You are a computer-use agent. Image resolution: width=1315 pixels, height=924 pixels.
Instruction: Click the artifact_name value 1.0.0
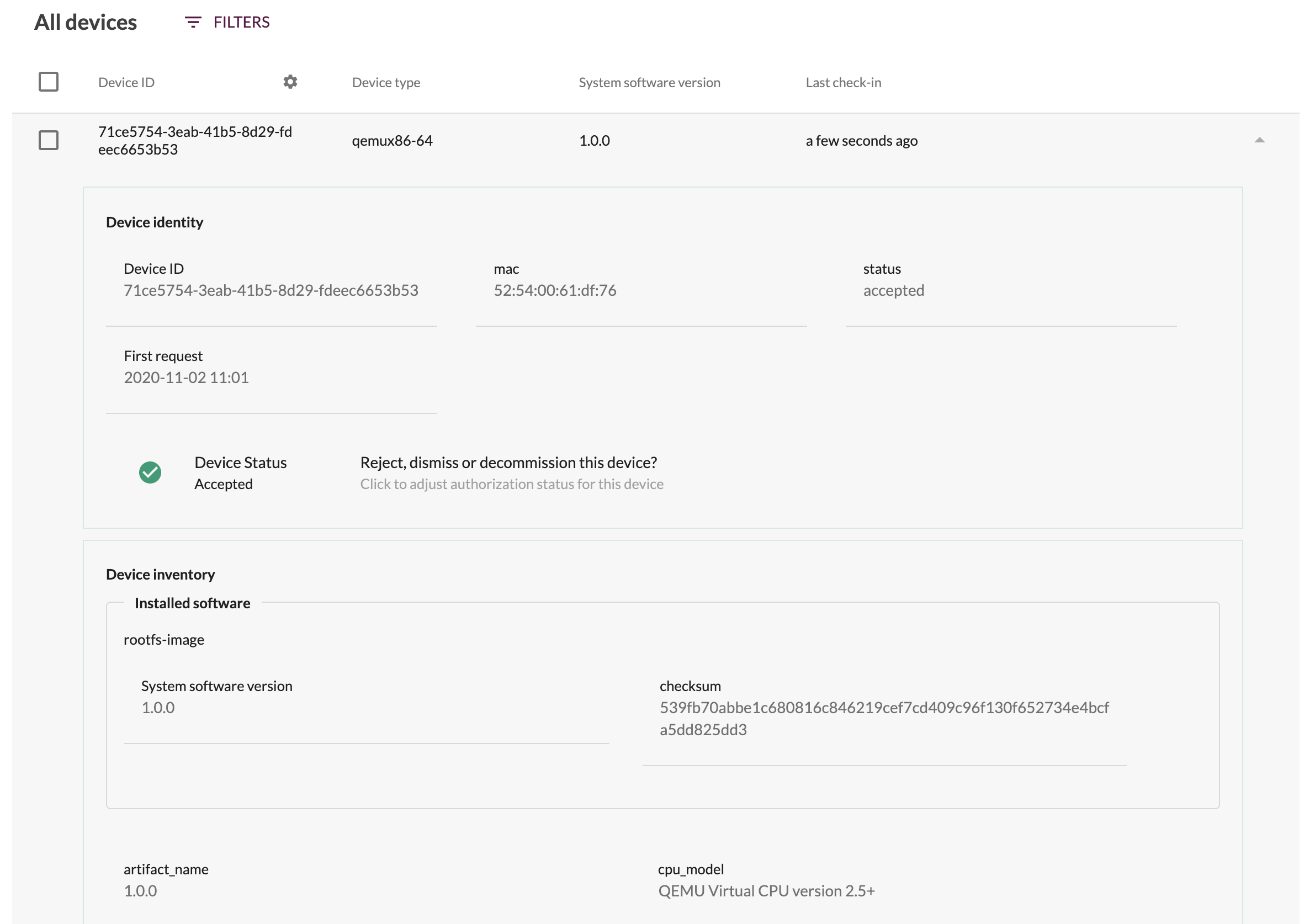[x=140, y=890]
